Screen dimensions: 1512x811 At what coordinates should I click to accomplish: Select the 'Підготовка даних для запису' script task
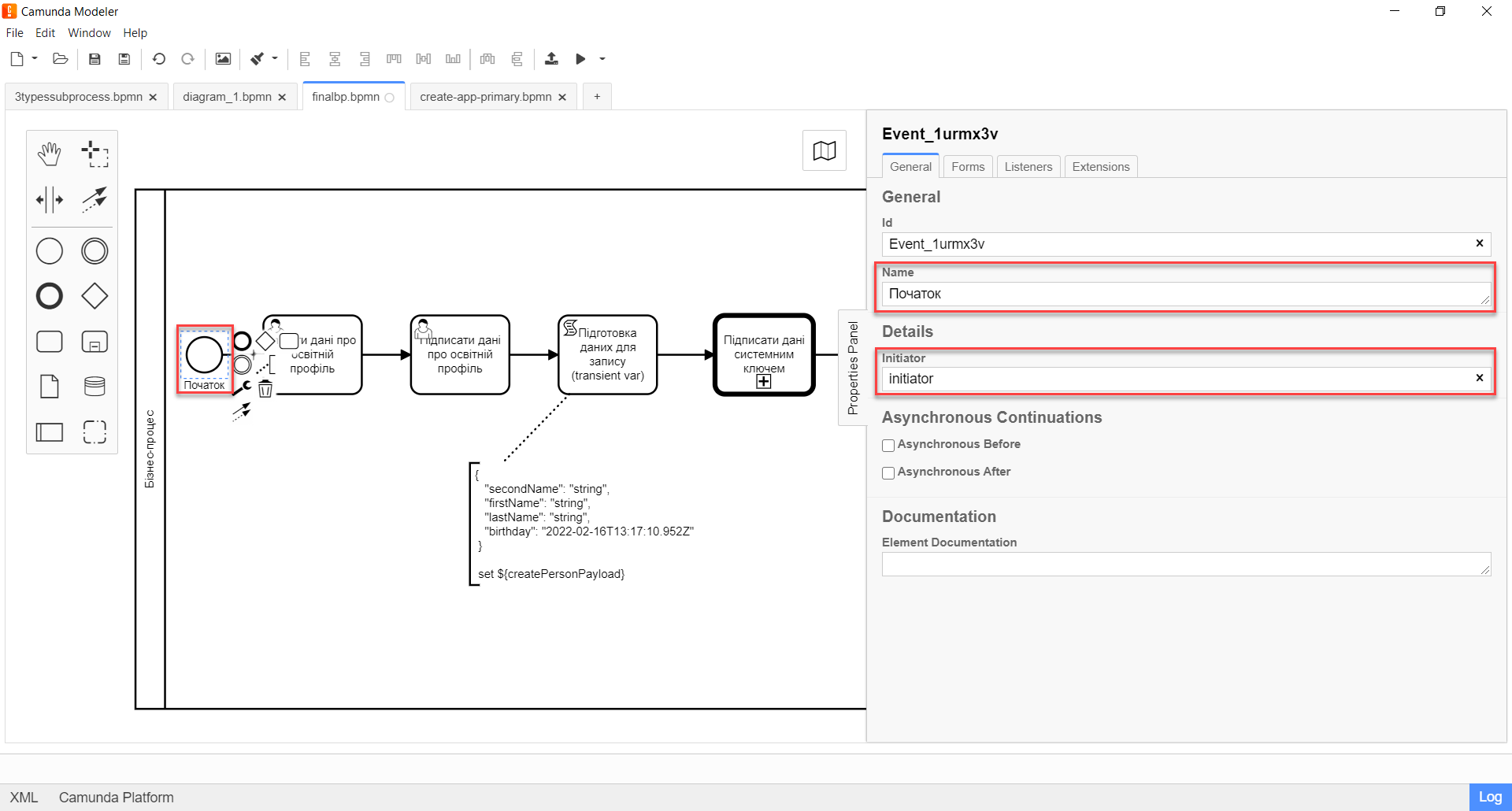pos(608,355)
